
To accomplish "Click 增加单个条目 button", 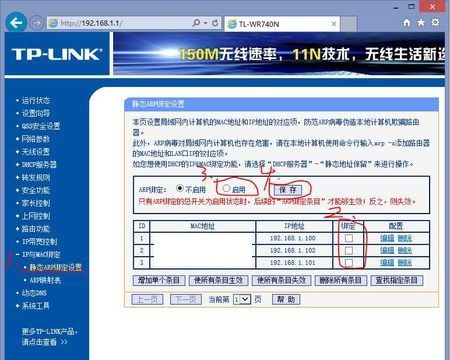I will 159,280.
